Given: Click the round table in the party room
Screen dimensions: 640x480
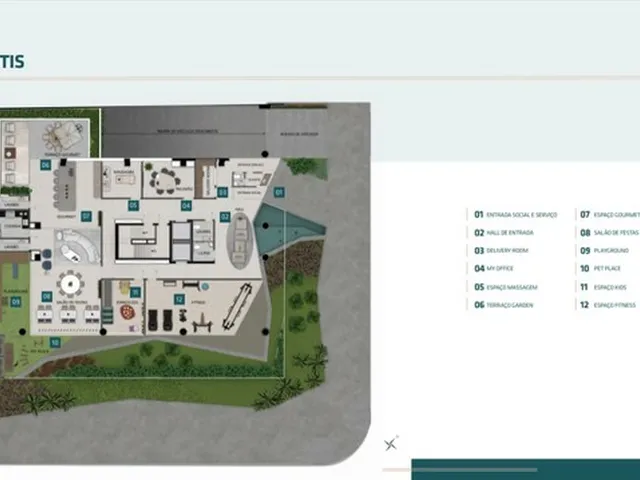Looking at the screenshot, I should (70, 284).
